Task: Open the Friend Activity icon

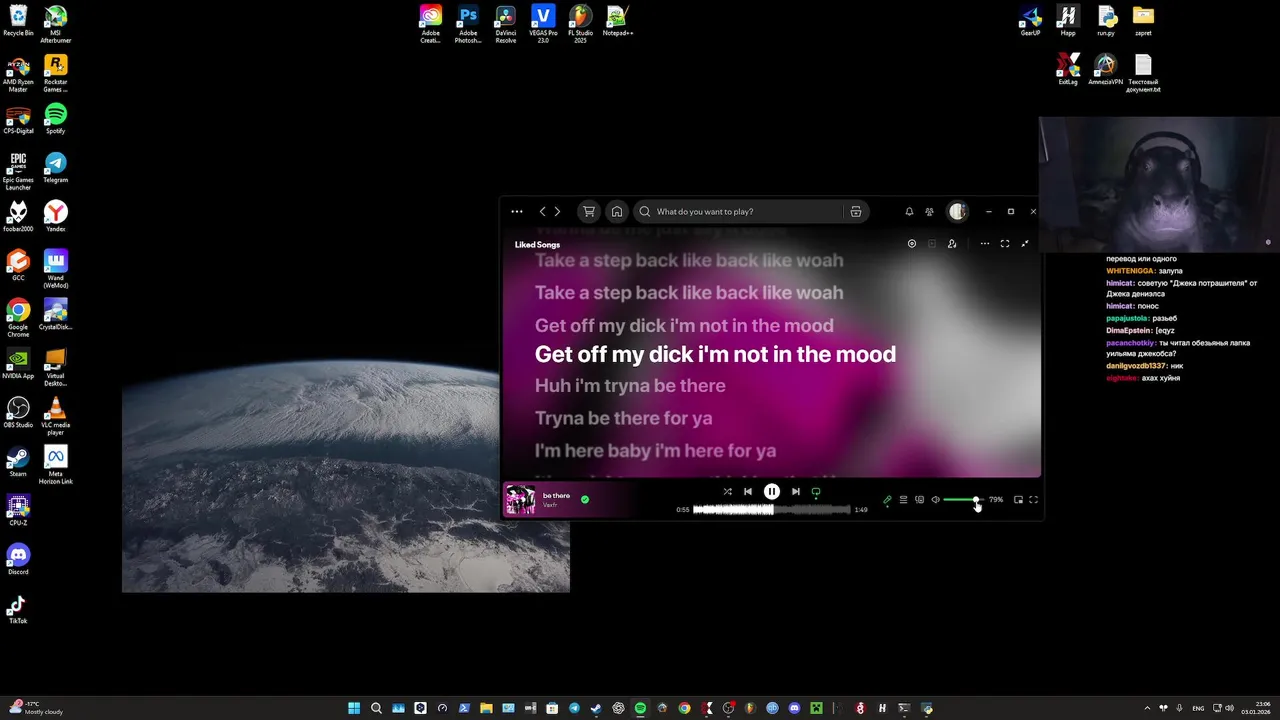Action: [x=929, y=211]
